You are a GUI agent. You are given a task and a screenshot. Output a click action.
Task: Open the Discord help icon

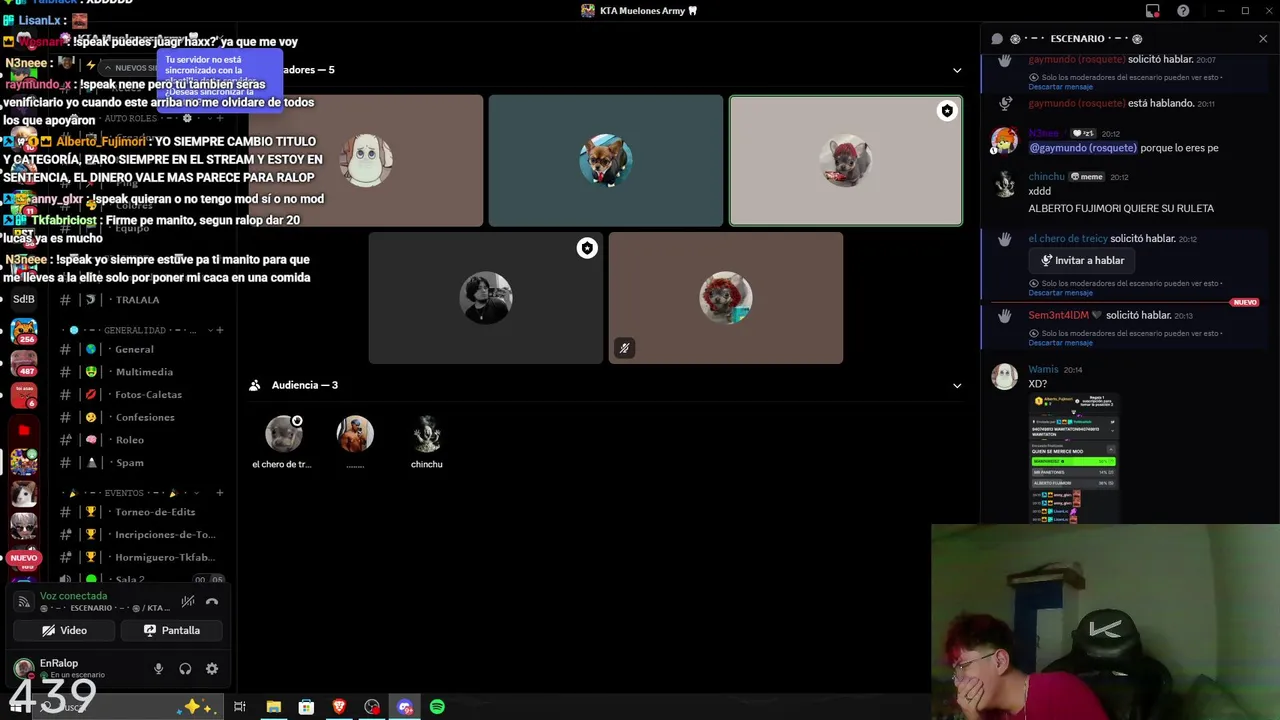[x=1183, y=11]
